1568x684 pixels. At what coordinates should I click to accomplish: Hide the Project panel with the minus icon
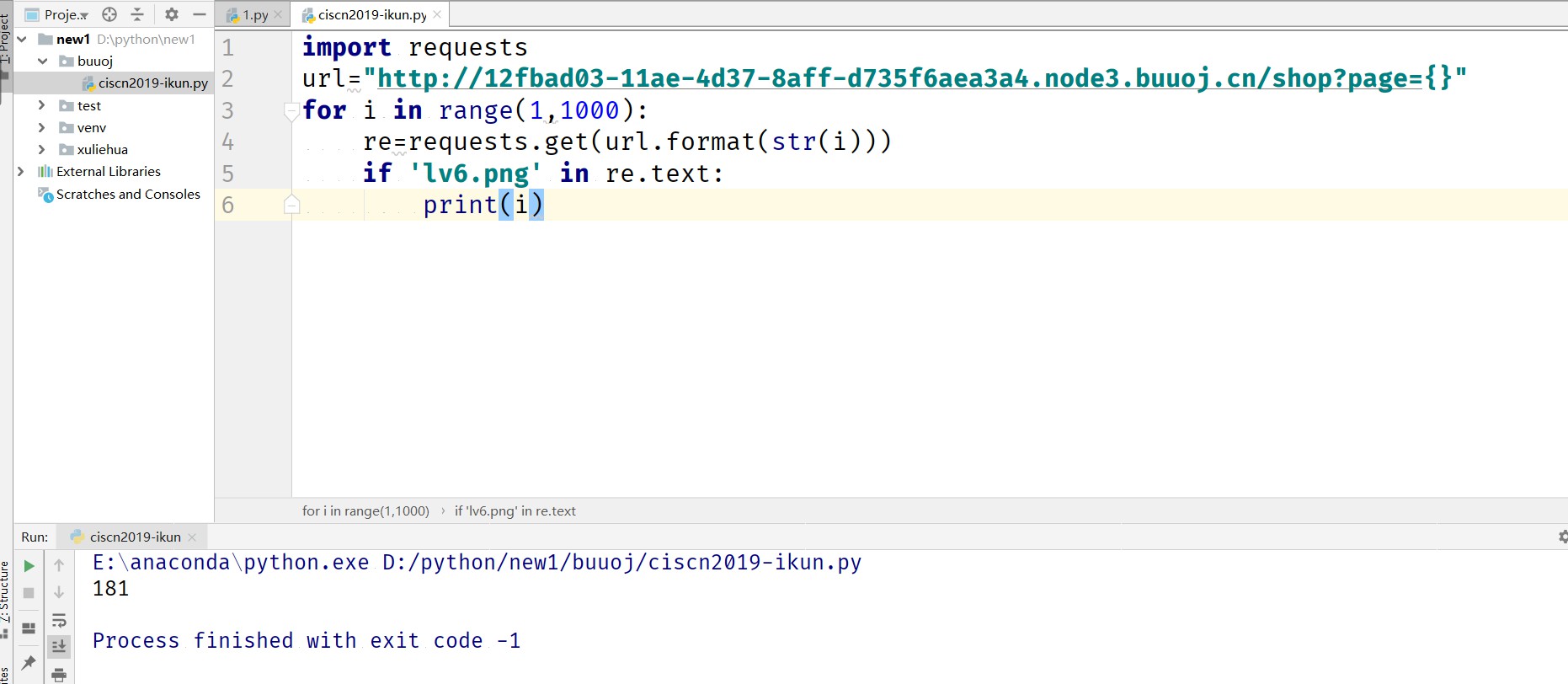pyautogui.click(x=200, y=14)
